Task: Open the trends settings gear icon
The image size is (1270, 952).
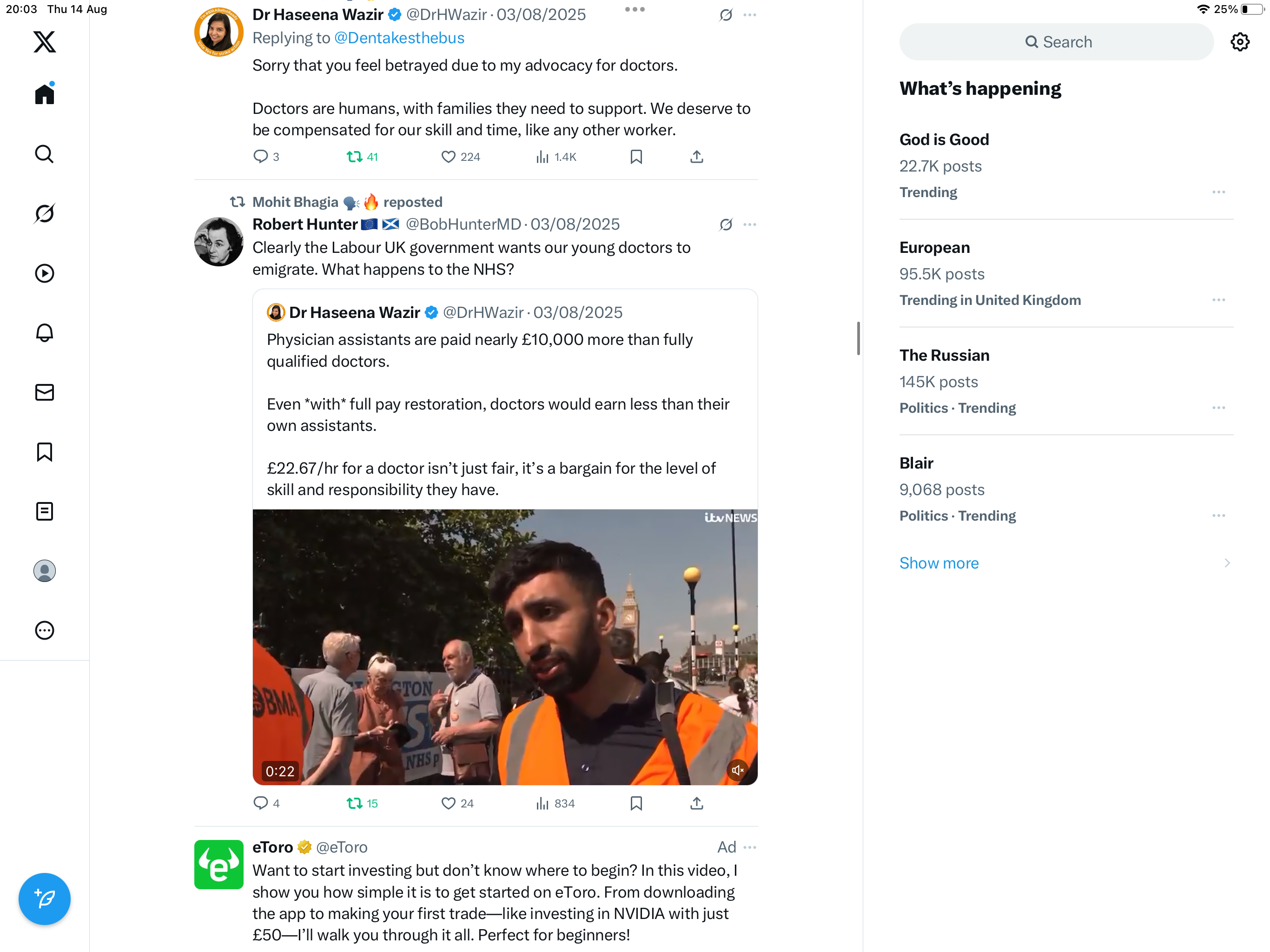Action: [1240, 42]
